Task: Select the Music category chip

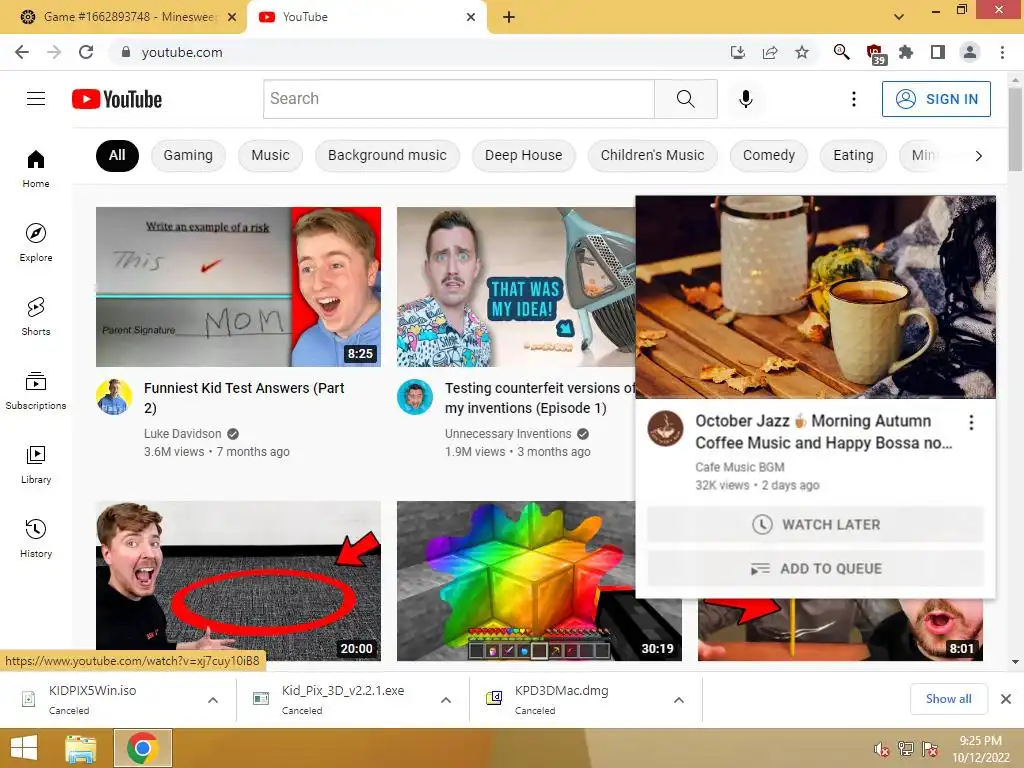Action: 270,155
